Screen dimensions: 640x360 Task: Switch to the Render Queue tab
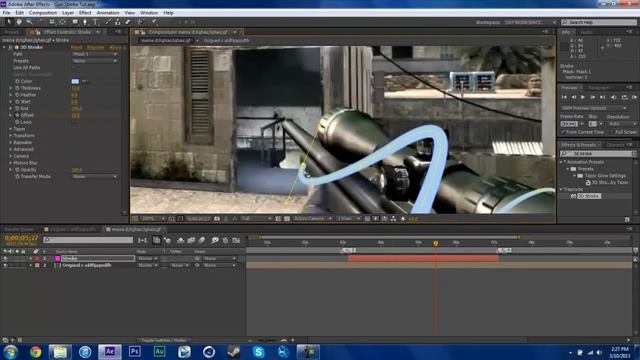point(19,229)
